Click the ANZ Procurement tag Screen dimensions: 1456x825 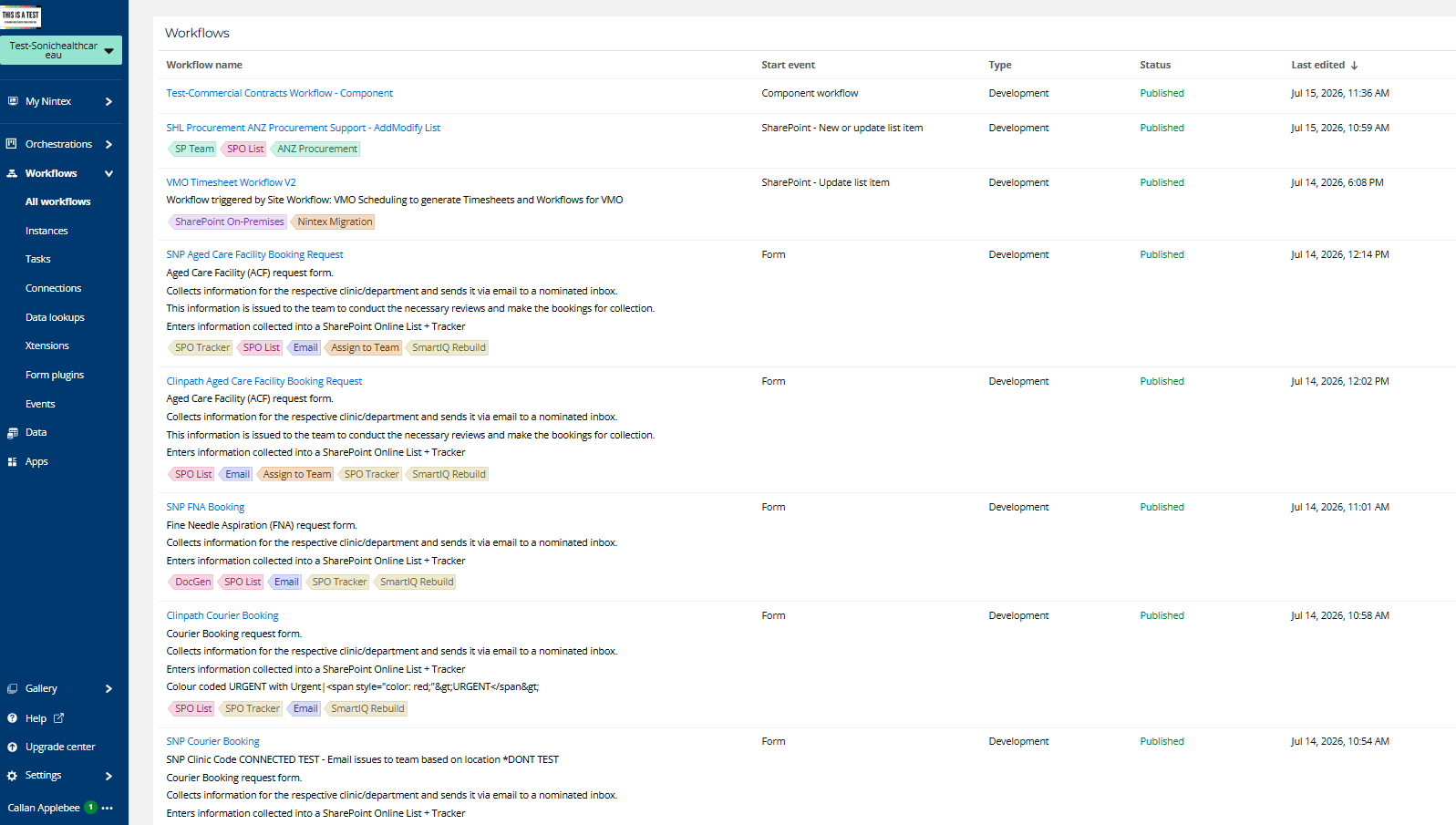[315, 150]
